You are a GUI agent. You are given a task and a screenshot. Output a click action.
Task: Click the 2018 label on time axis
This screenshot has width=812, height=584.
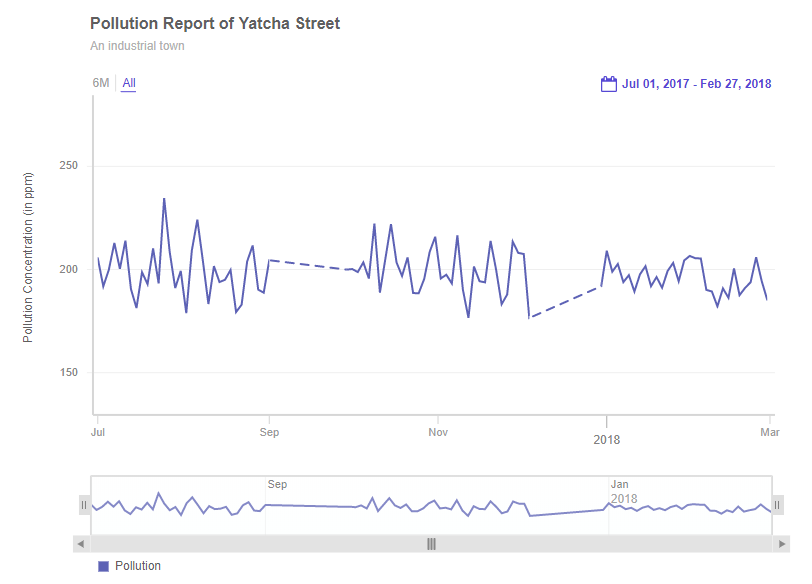pos(606,440)
